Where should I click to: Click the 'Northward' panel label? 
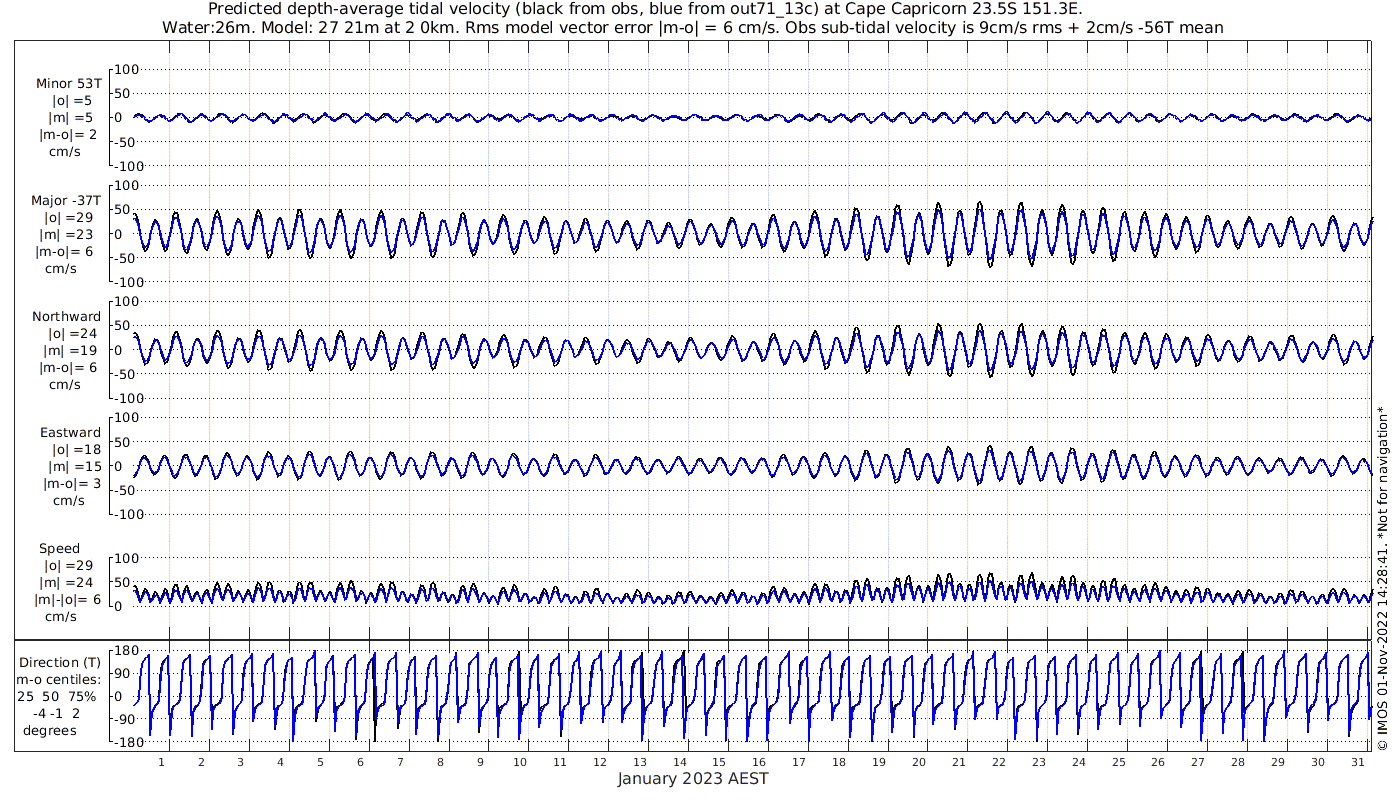[67, 316]
